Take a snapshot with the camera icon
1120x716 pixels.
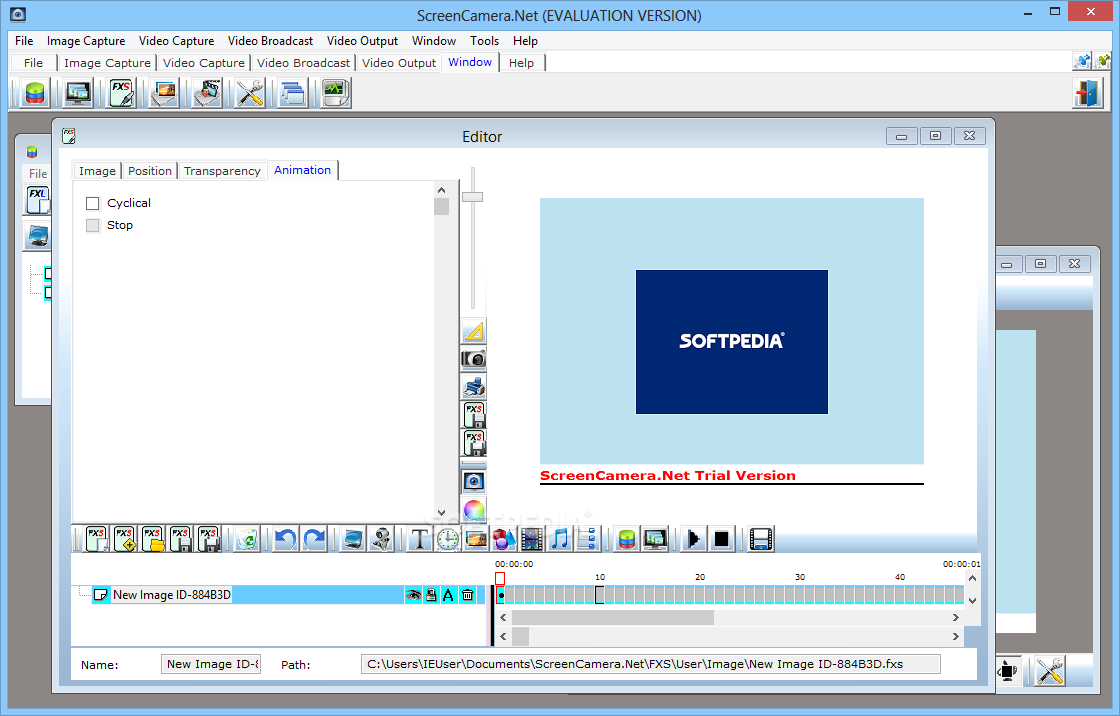tap(474, 359)
